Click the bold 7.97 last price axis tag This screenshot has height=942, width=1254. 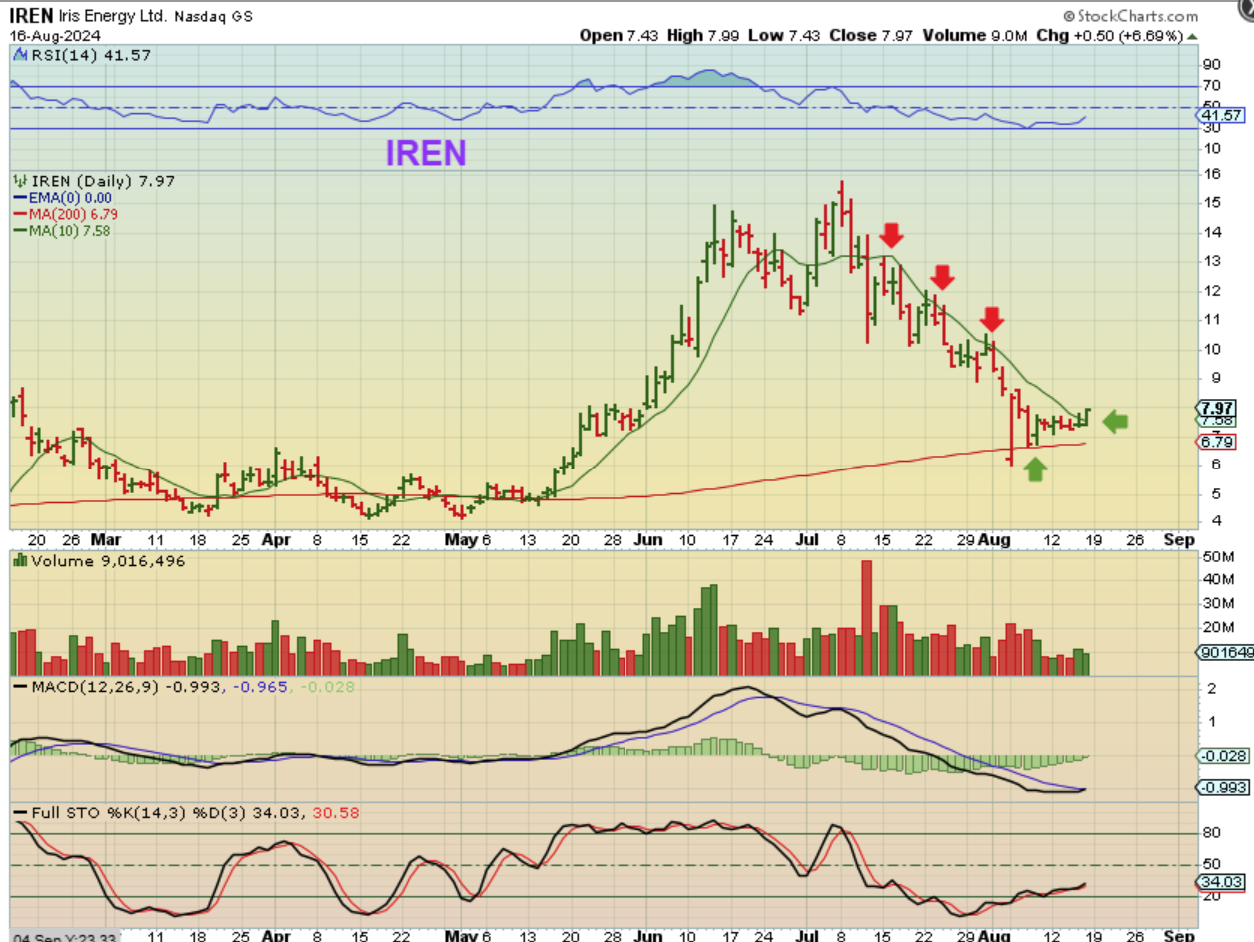click(x=1217, y=408)
